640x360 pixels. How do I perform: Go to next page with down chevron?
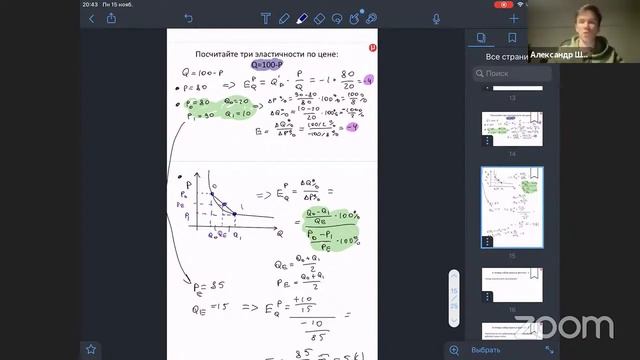454,321
